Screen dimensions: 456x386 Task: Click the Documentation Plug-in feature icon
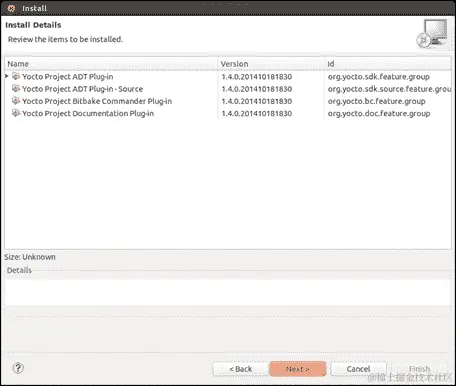[x=16, y=113]
